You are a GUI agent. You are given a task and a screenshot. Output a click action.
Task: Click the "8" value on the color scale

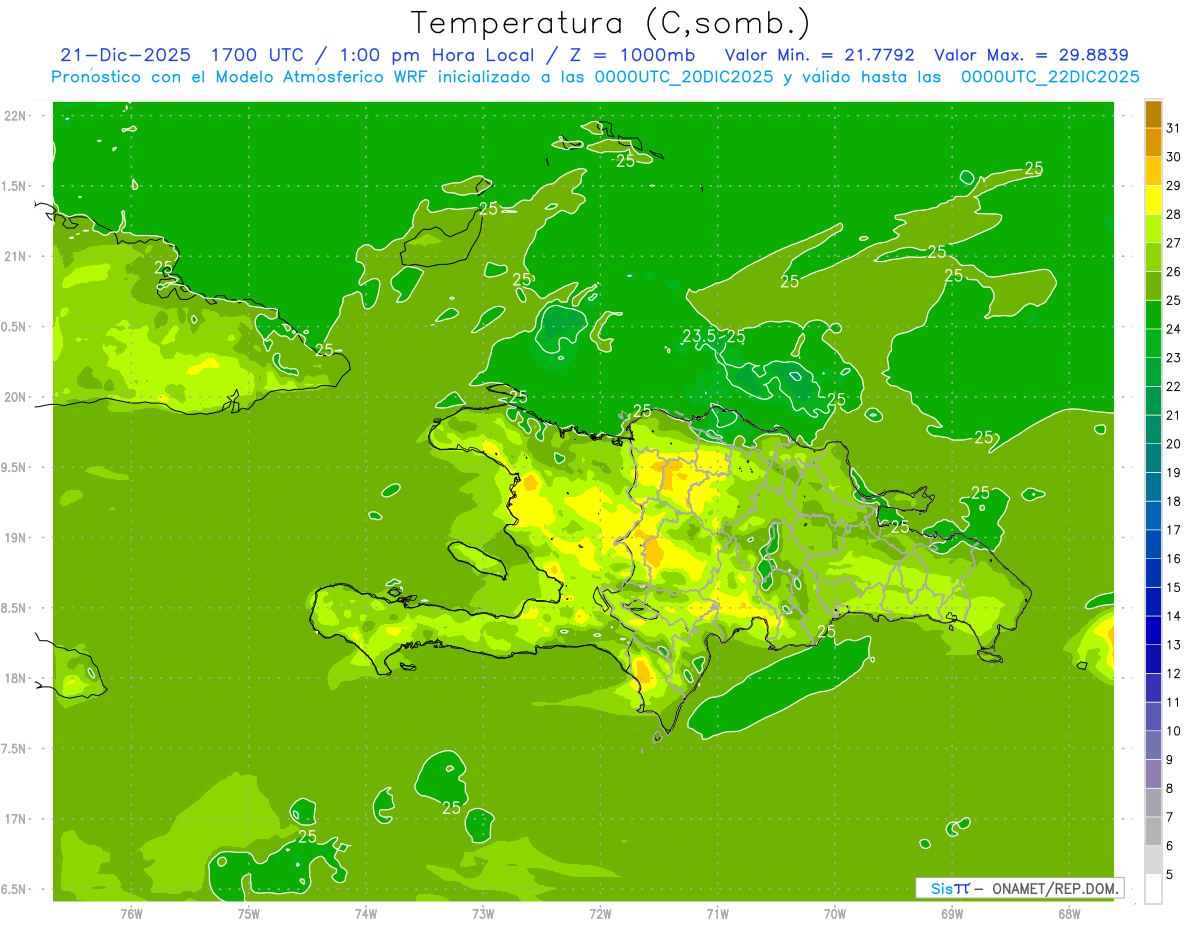[1170, 789]
